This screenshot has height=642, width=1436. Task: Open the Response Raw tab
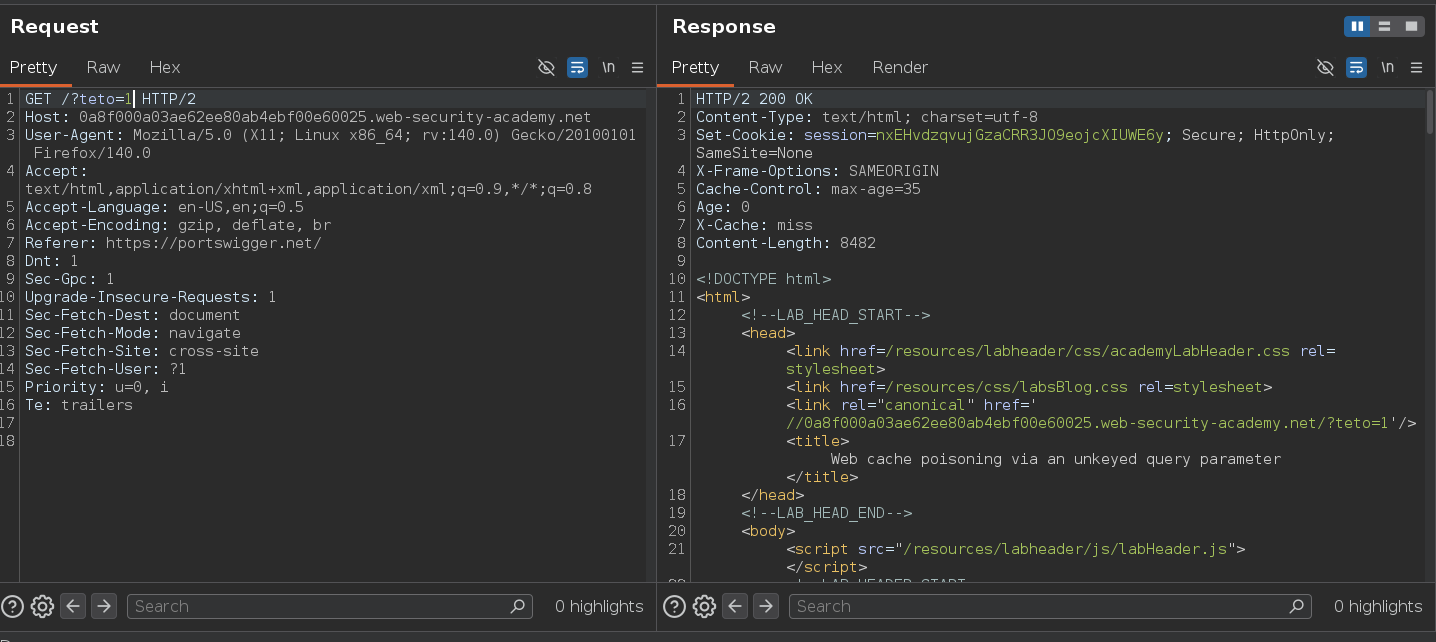pos(765,67)
